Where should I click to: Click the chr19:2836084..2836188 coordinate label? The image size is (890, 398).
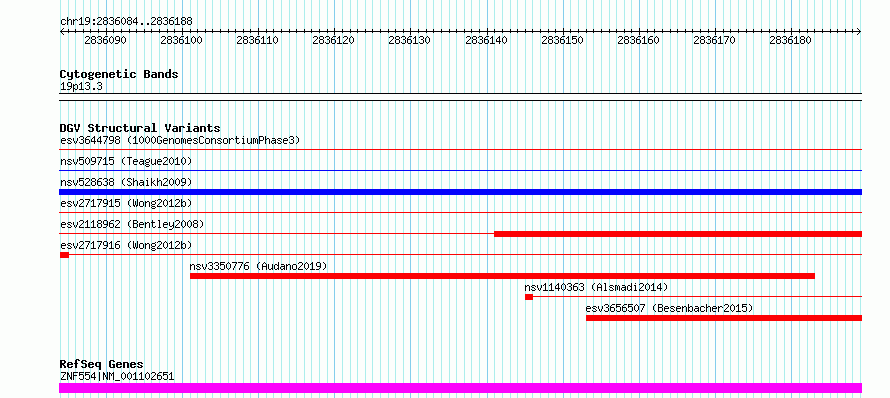[x=126, y=22]
